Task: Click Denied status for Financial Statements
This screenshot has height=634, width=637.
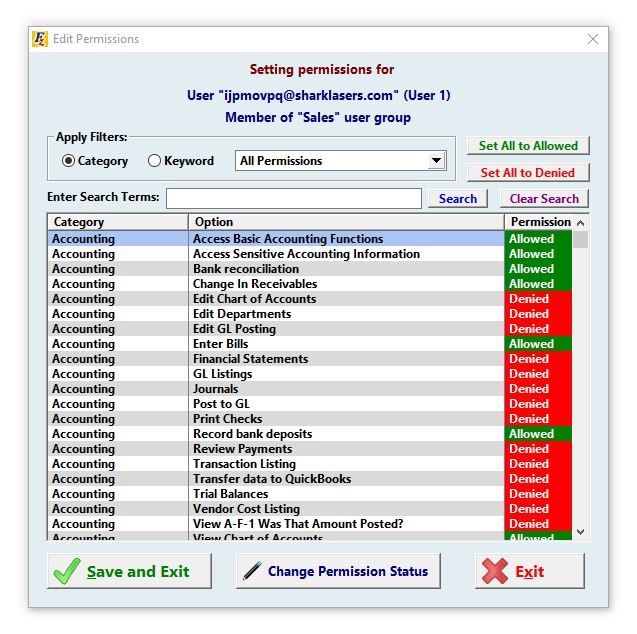Action: (538, 359)
